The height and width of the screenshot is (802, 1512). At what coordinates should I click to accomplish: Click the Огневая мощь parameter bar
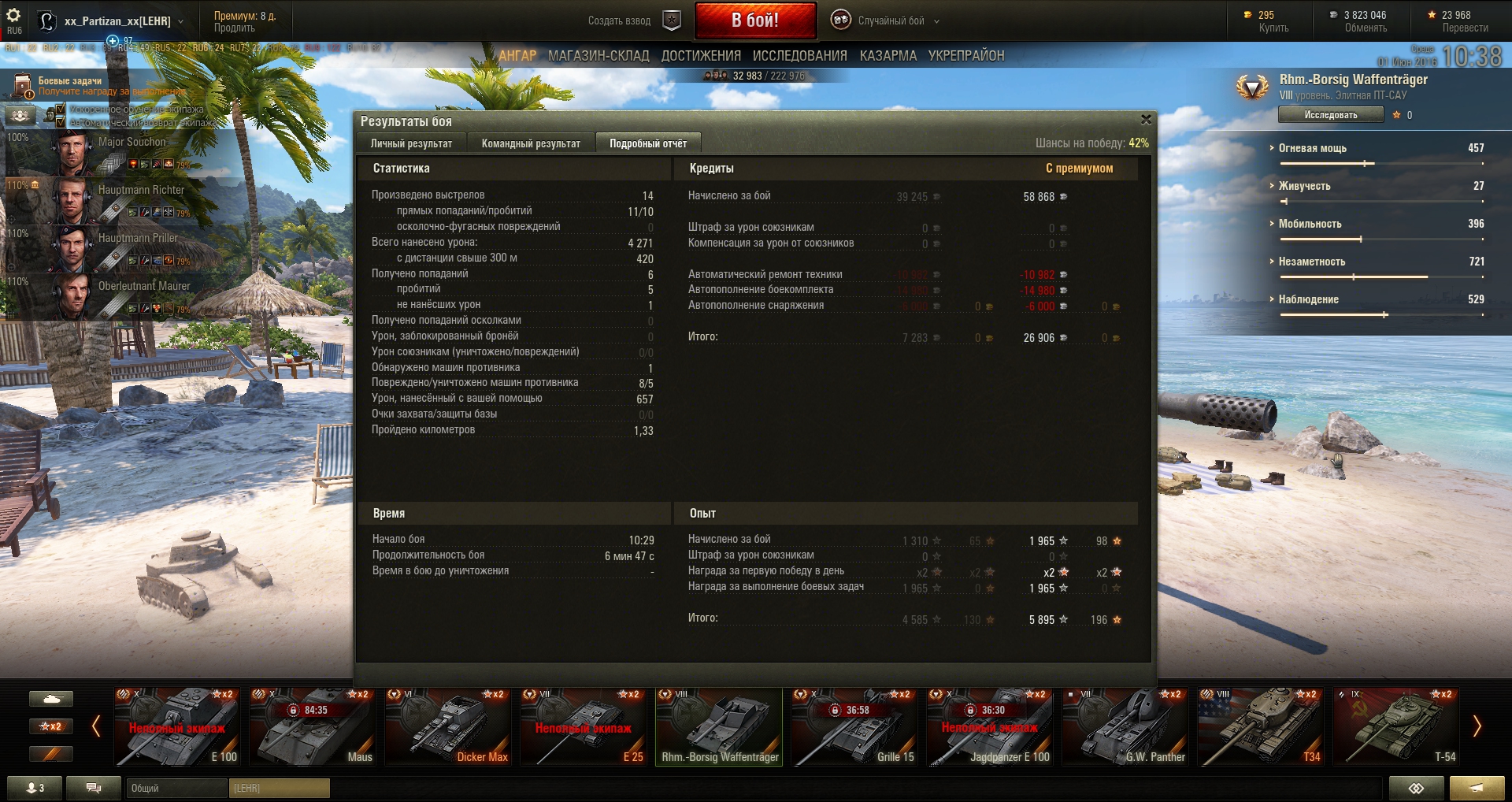(x=1382, y=164)
